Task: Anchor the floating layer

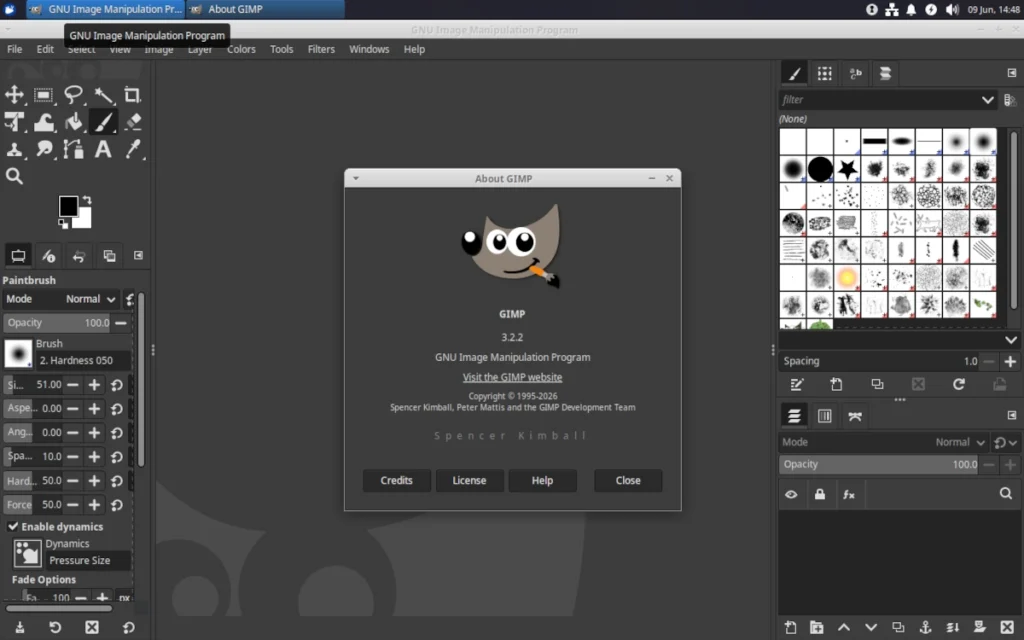Action: (925, 628)
